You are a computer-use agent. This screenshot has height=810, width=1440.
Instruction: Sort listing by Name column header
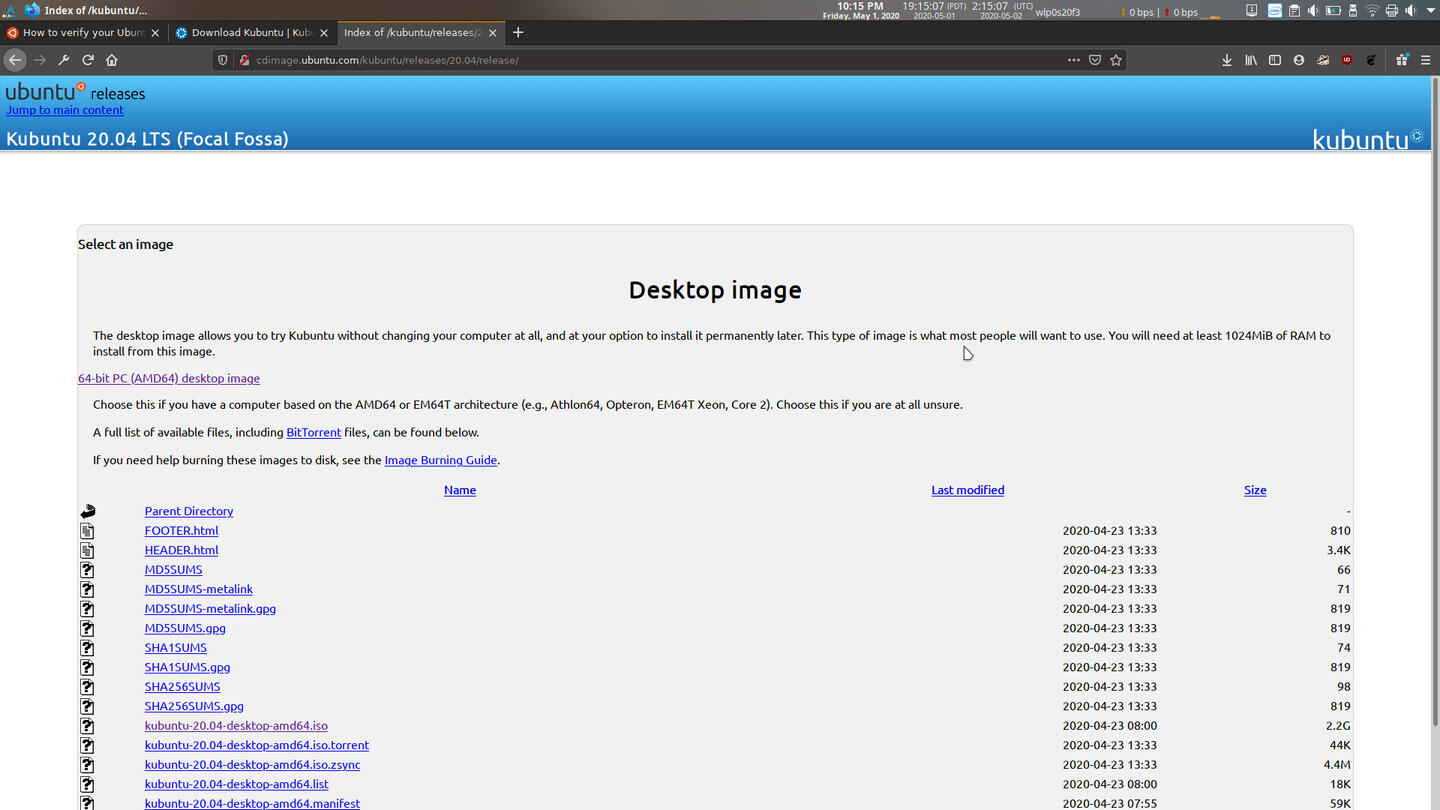(x=460, y=490)
